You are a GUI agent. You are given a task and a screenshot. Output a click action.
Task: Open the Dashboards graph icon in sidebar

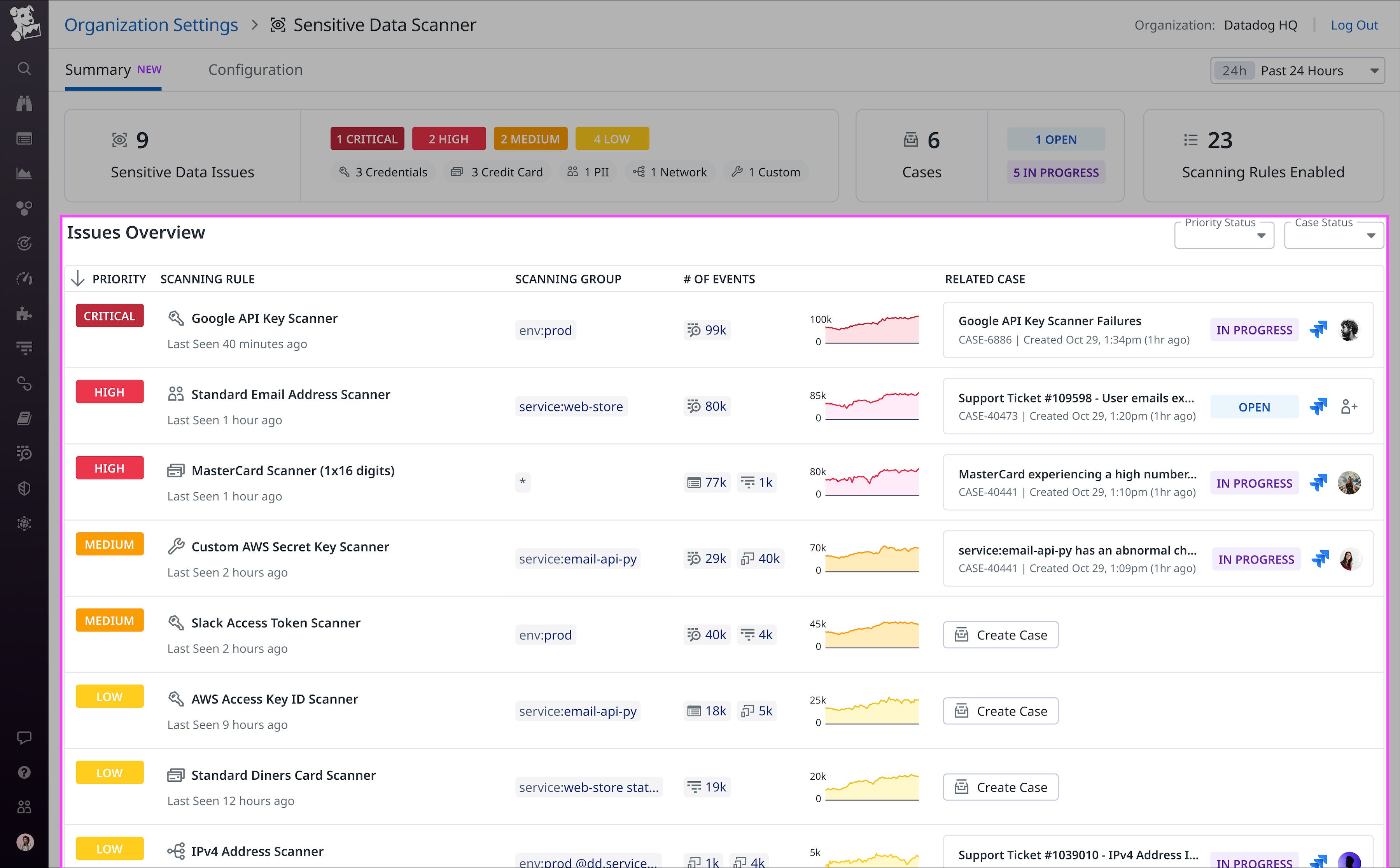point(24,173)
